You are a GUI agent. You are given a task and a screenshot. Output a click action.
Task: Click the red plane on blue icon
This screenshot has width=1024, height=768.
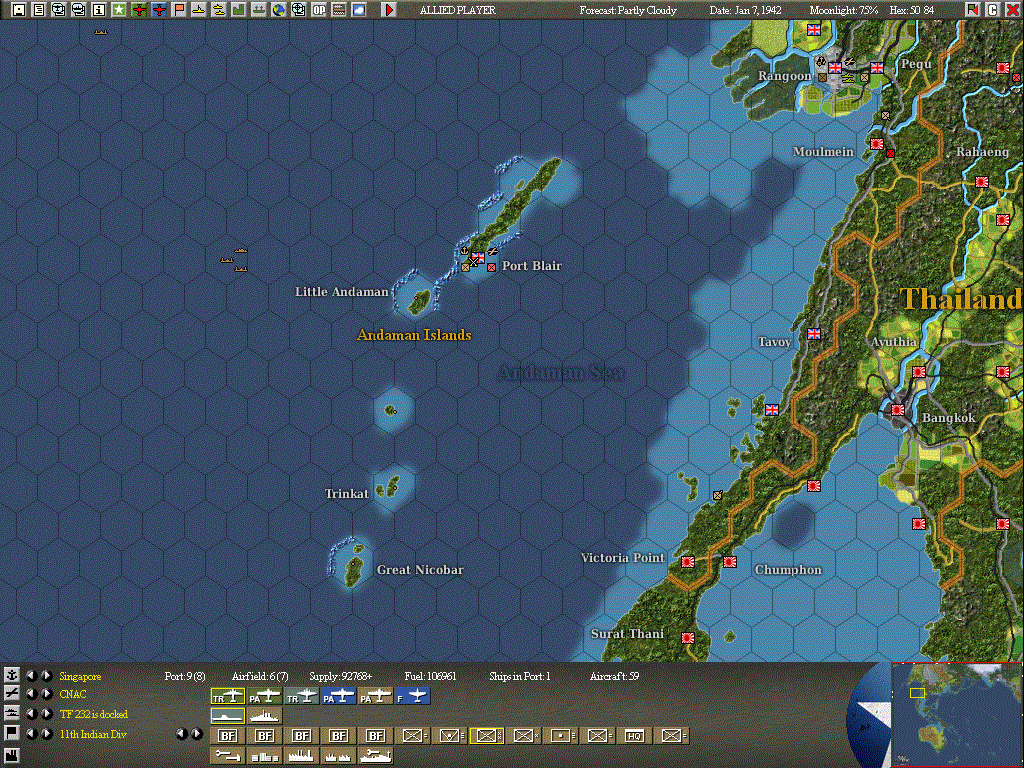(159, 10)
